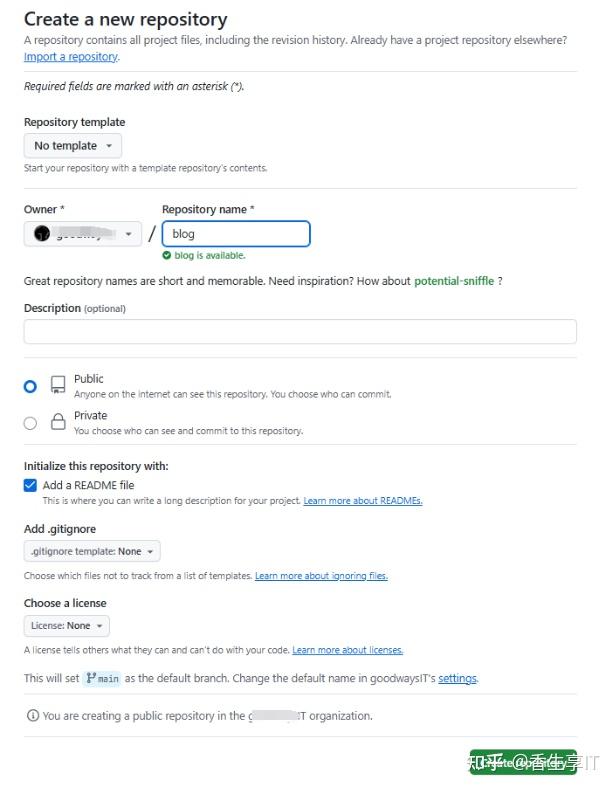This screenshot has height=789, width=615.
Task: Click the owner avatar icon
Action: pyautogui.click(x=41, y=234)
